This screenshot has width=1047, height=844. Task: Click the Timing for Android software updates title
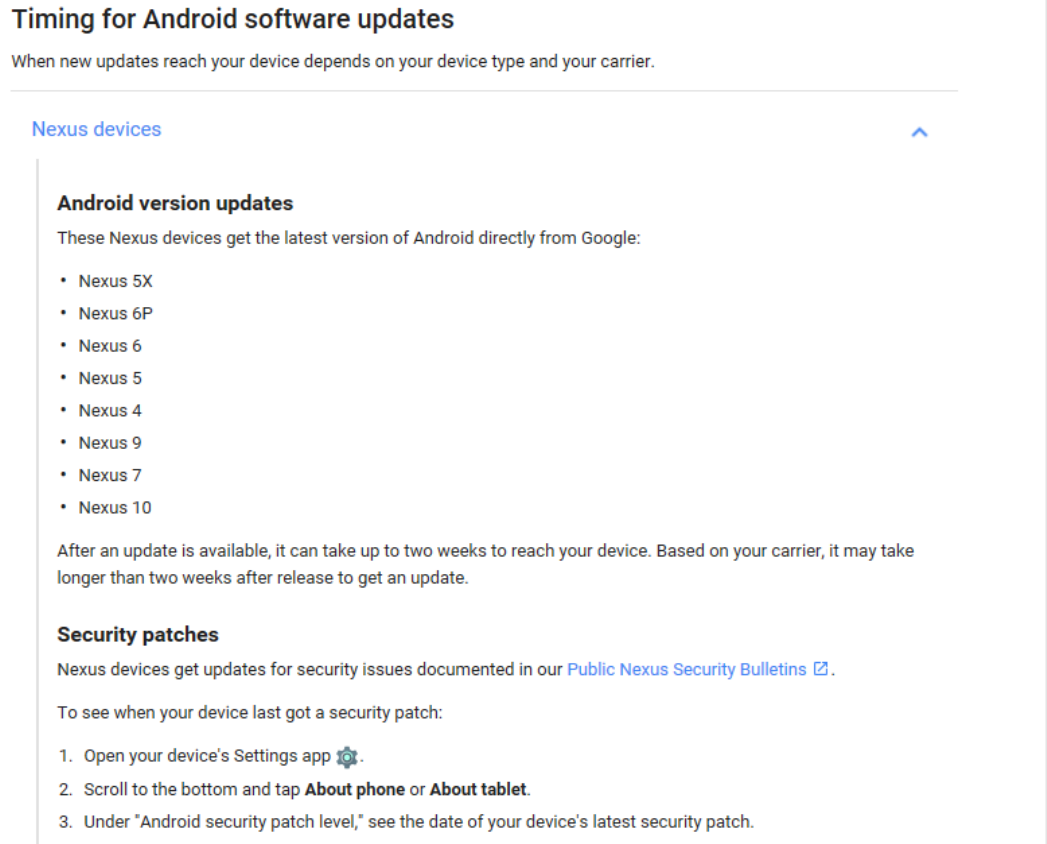(x=232, y=19)
